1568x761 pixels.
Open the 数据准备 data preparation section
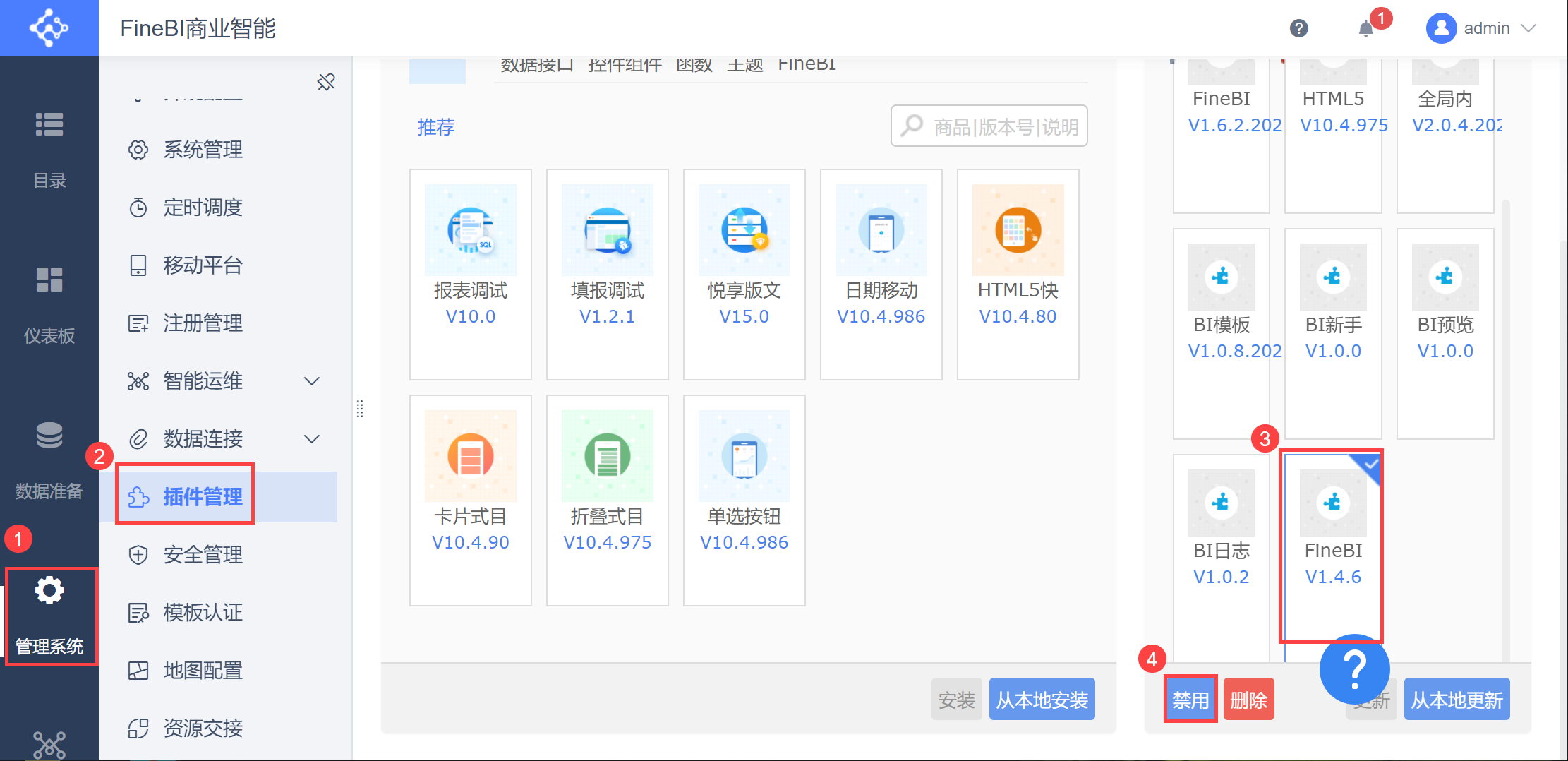tap(49, 461)
